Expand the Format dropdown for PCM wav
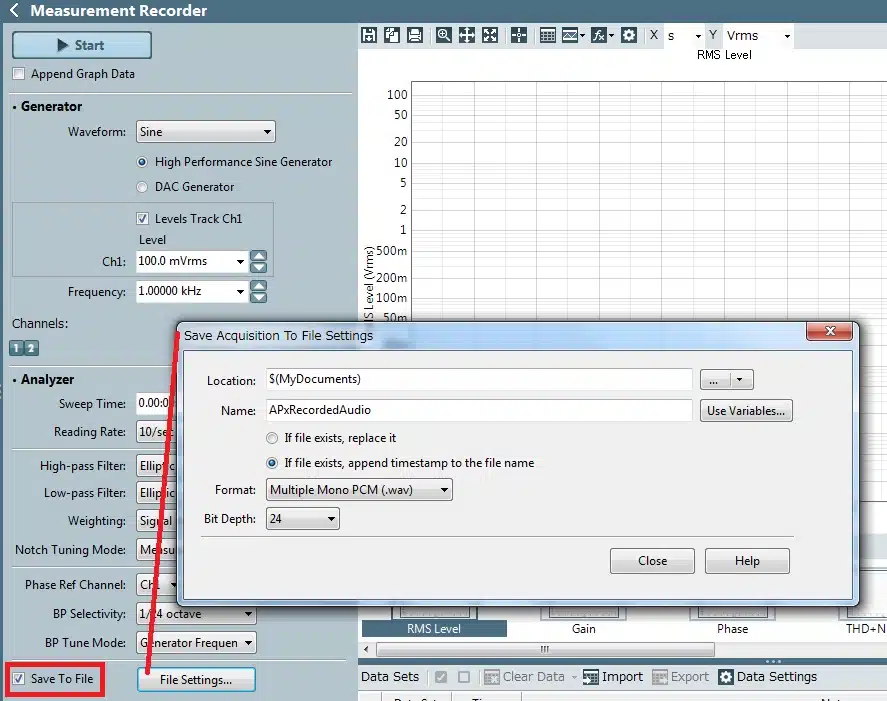 pyautogui.click(x=359, y=490)
